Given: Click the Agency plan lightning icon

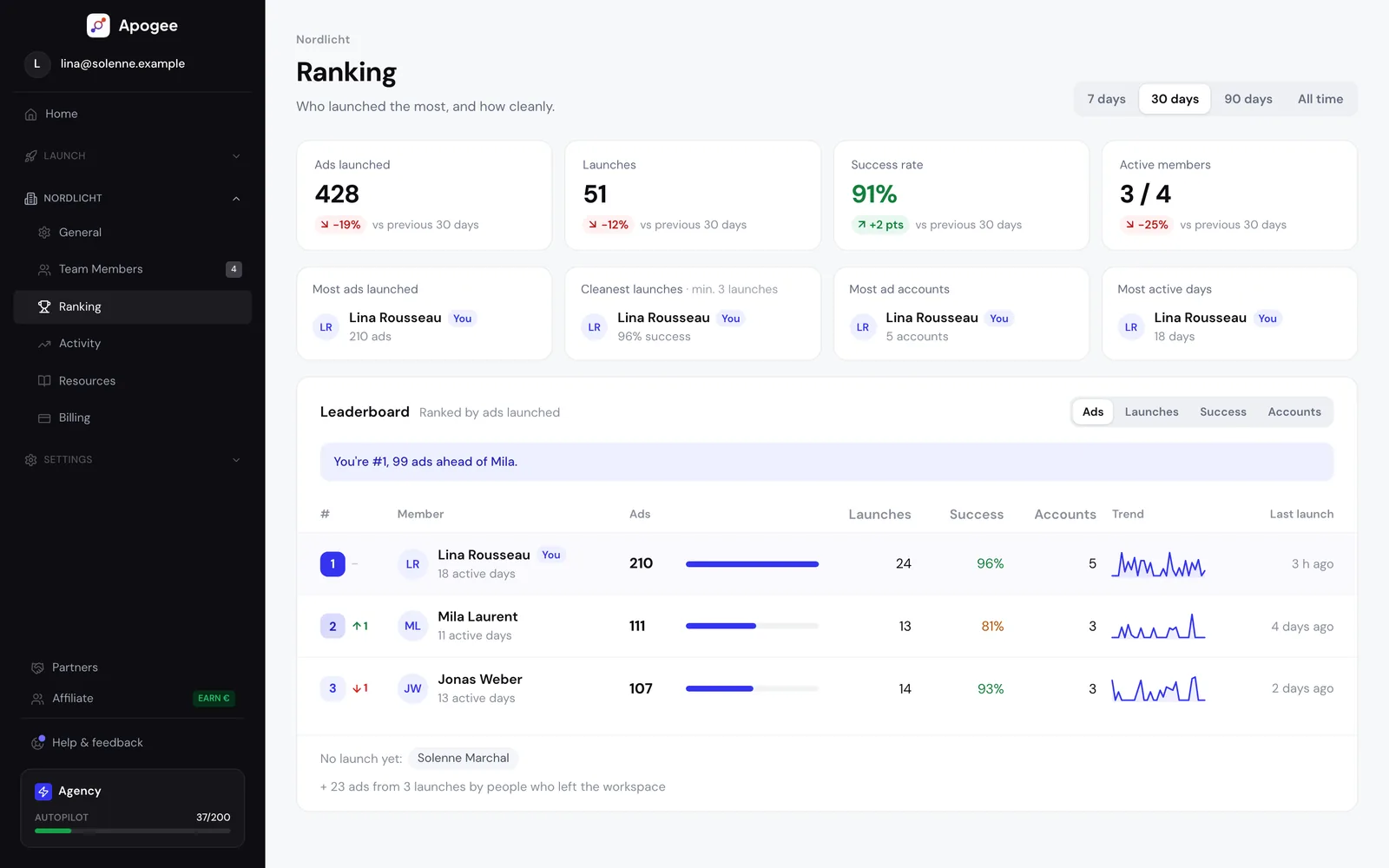Looking at the screenshot, I should [43, 792].
